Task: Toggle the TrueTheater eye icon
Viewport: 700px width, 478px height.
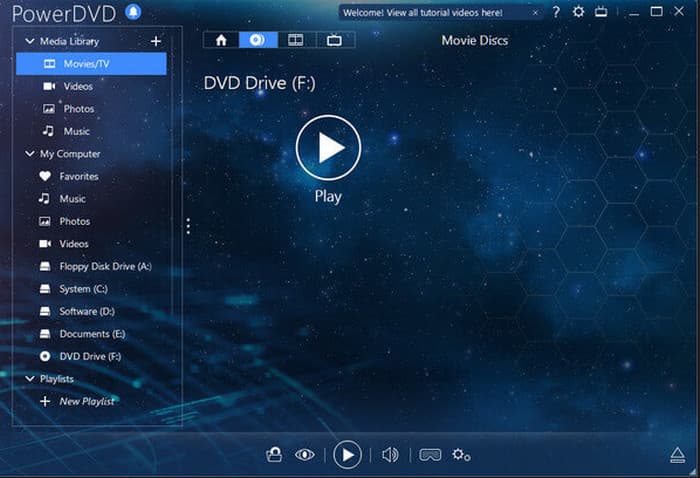Action: [x=305, y=455]
